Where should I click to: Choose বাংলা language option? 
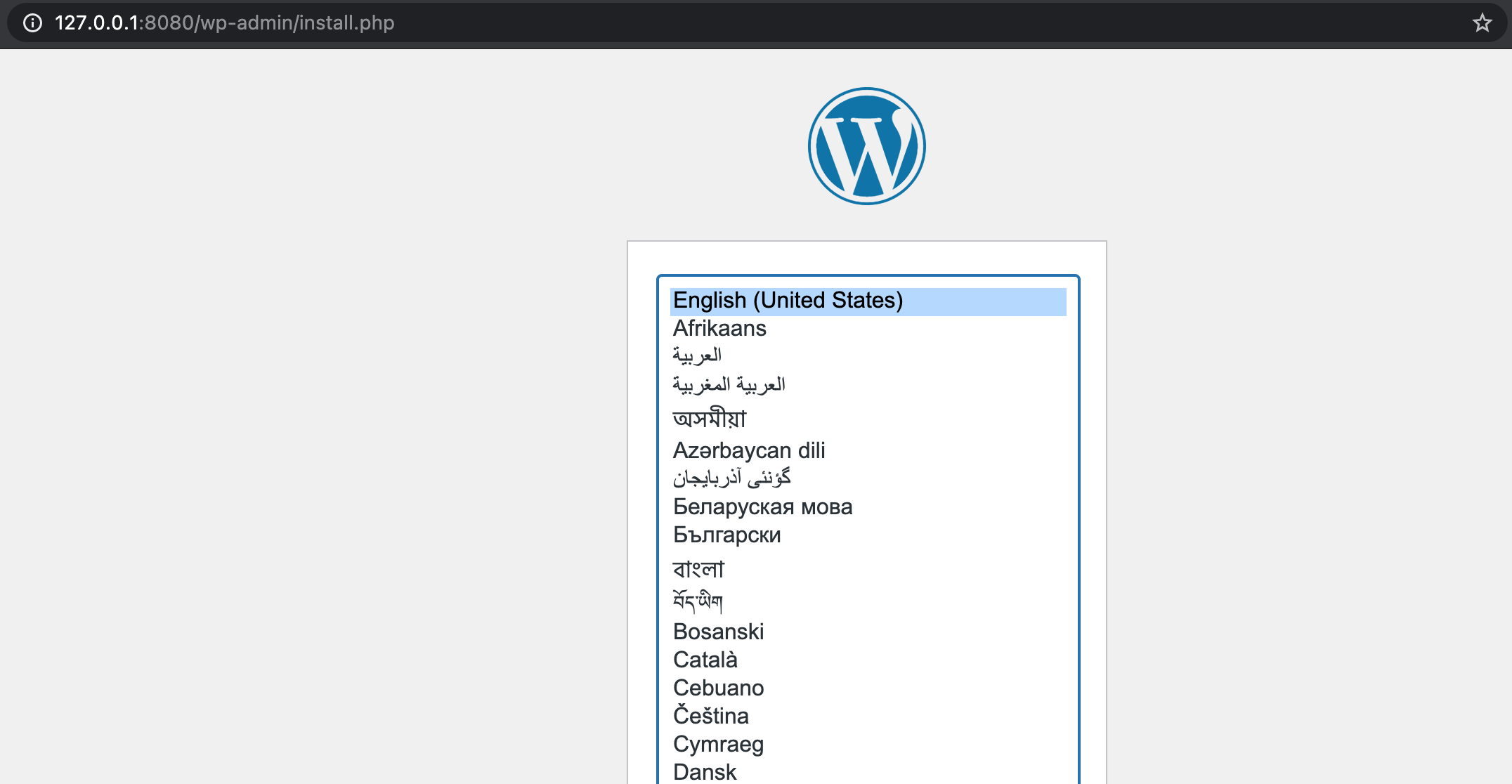(x=698, y=569)
